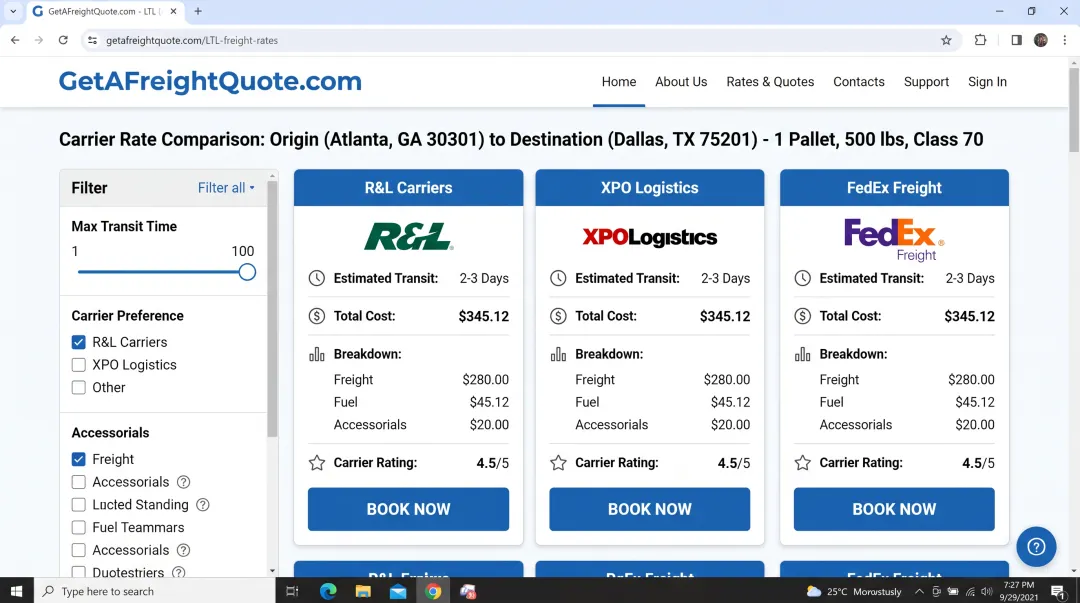Go to the Home nav item

pos(619,82)
